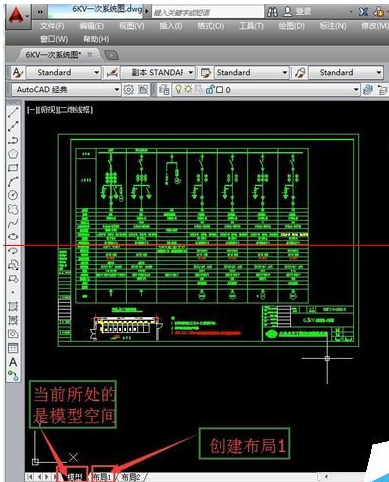This screenshot has height=482, width=389.
Task: Select the Revision Cloud tool
Action: (13, 209)
